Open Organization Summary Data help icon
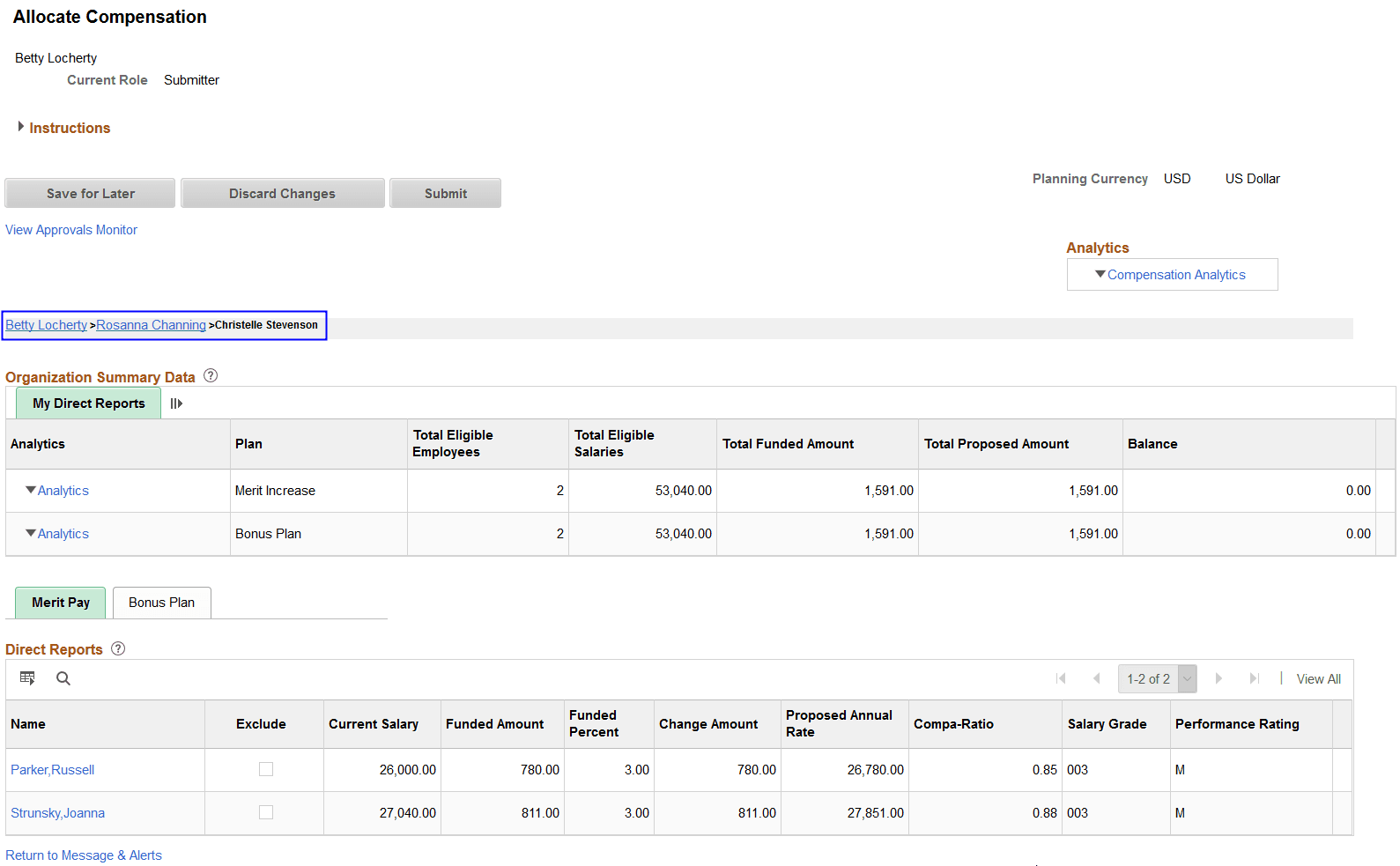The image size is (1400, 866). [211, 375]
